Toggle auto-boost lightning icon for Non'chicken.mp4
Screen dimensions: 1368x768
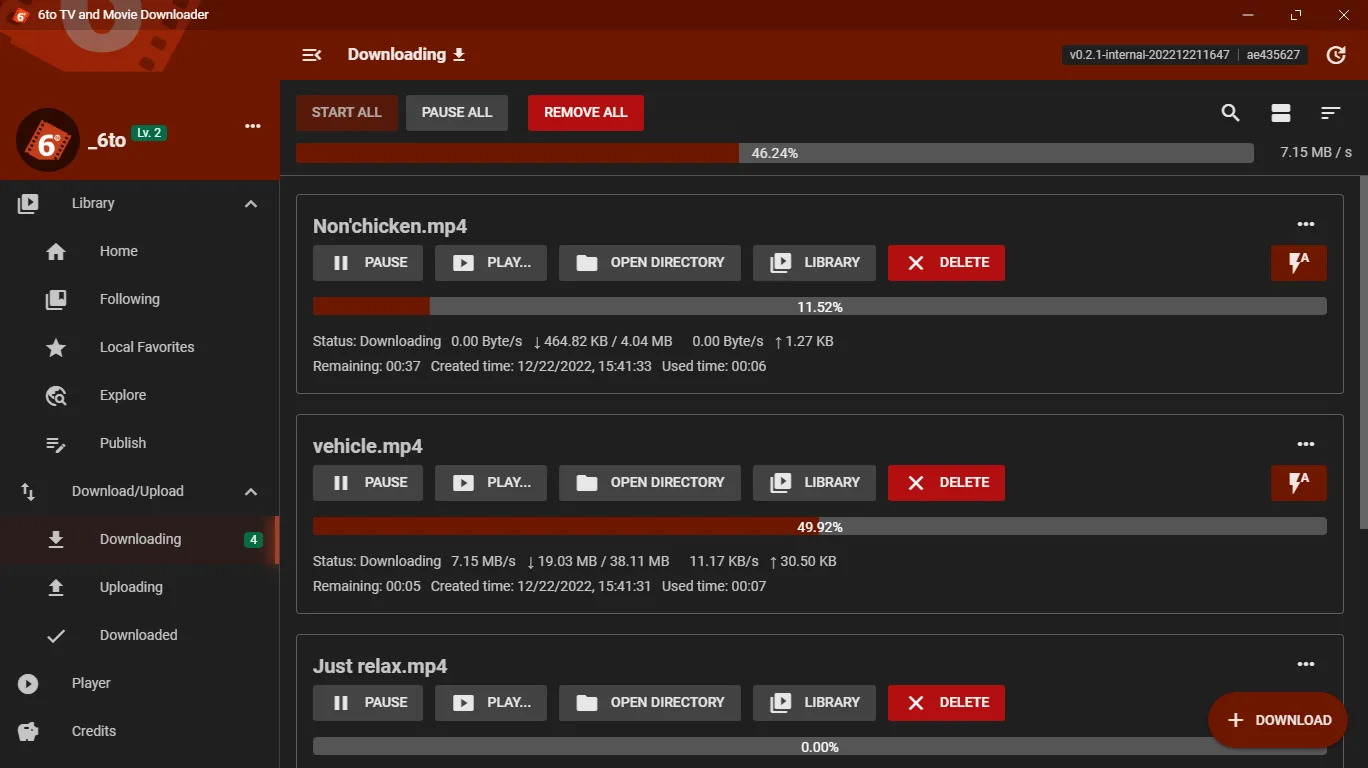coord(1299,263)
